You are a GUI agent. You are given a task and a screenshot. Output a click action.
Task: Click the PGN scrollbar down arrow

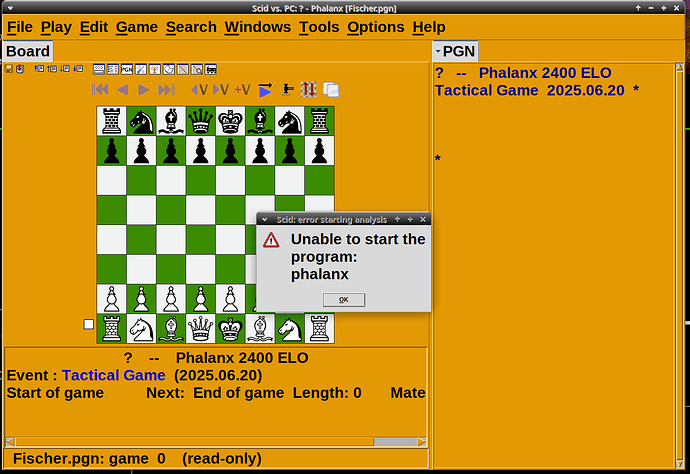[x=679, y=464]
